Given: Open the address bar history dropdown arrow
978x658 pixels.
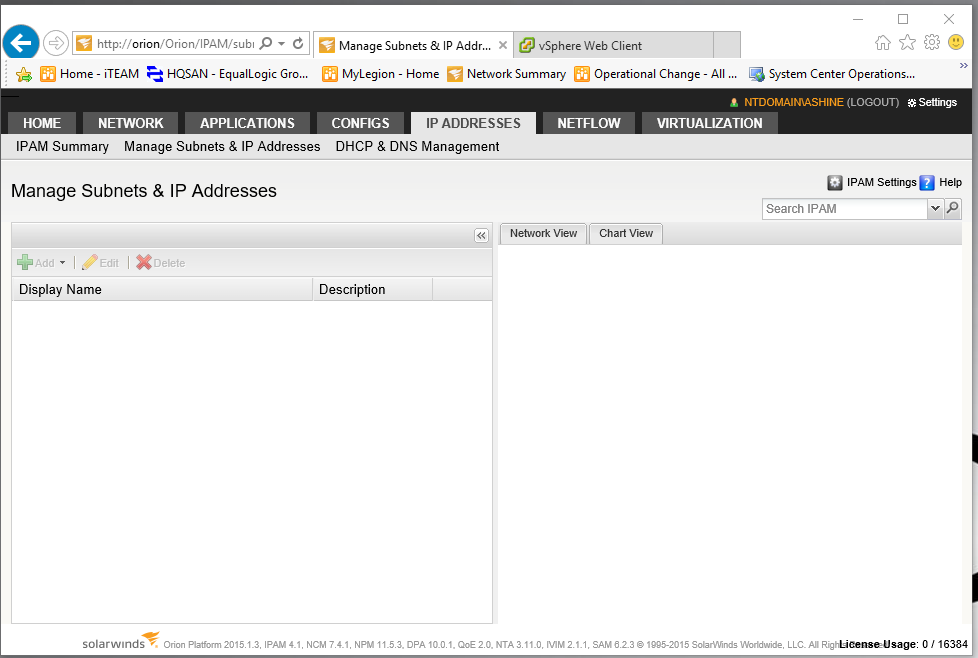Looking at the screenshot, I should pyautogui.click(x=281, y=43).
